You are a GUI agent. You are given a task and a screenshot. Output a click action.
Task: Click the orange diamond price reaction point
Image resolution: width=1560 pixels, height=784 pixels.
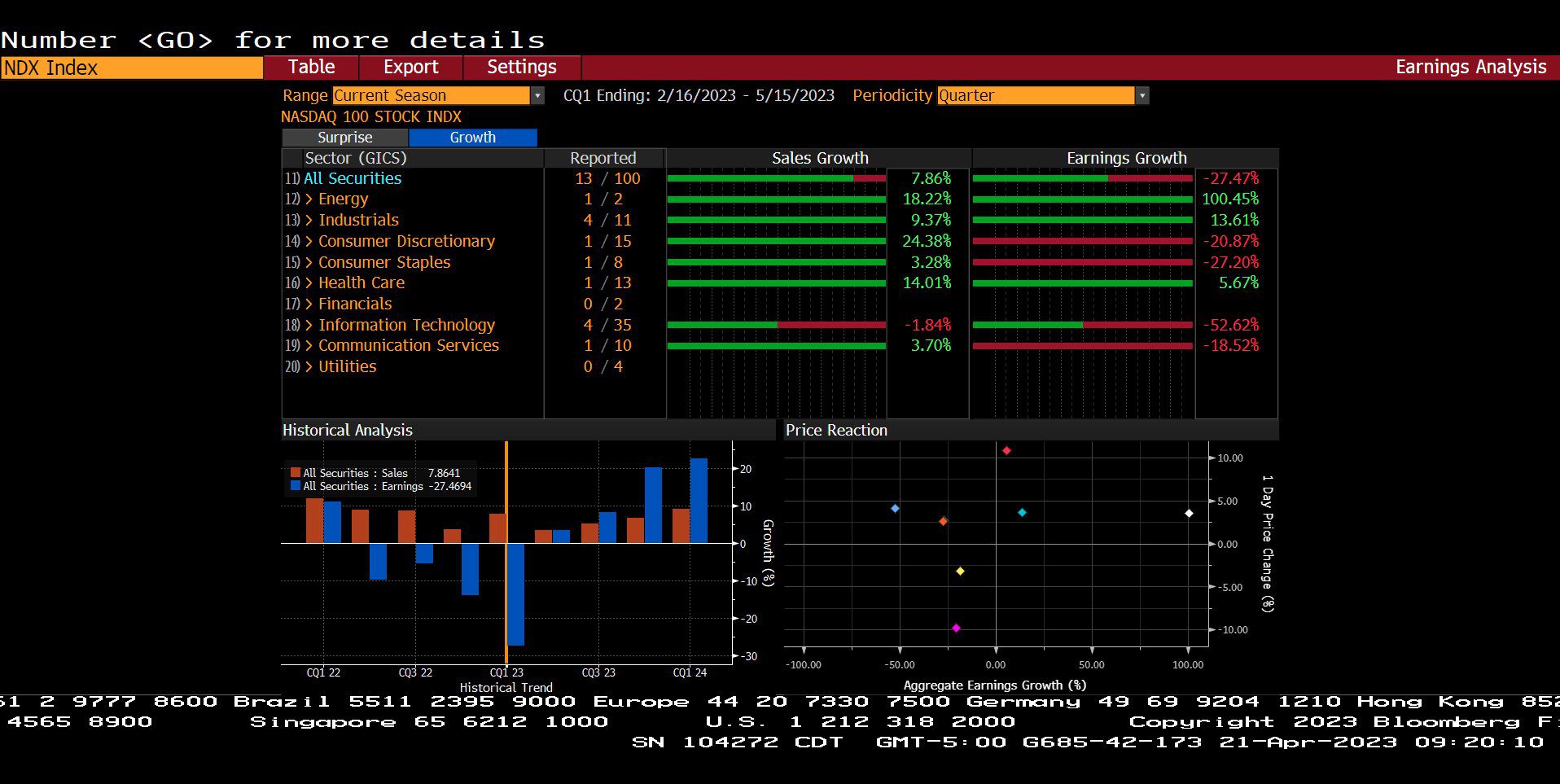click(x=943, y=521)
